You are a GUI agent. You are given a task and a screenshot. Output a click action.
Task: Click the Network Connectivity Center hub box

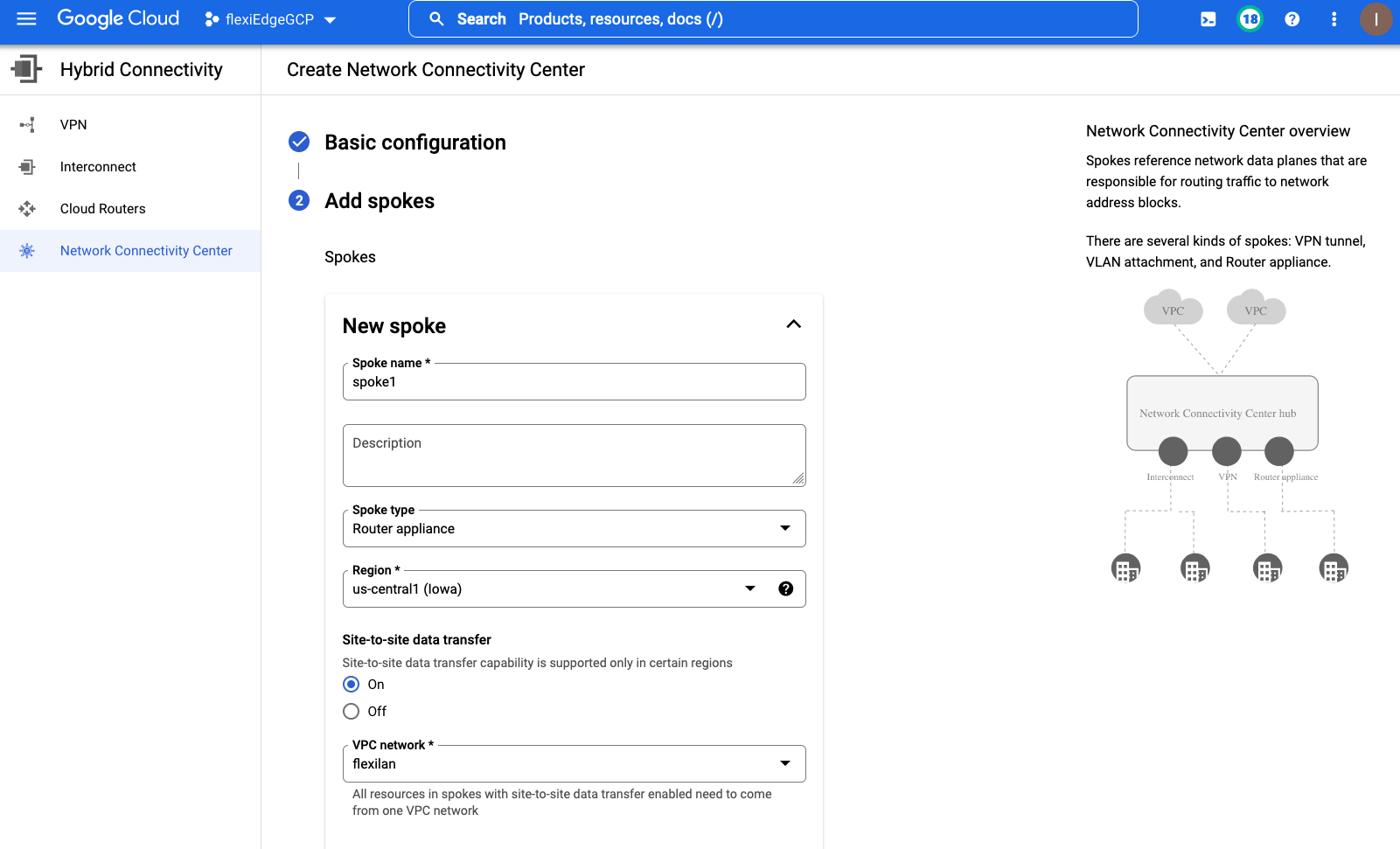pyautogui.click(x=1222, y=413)
